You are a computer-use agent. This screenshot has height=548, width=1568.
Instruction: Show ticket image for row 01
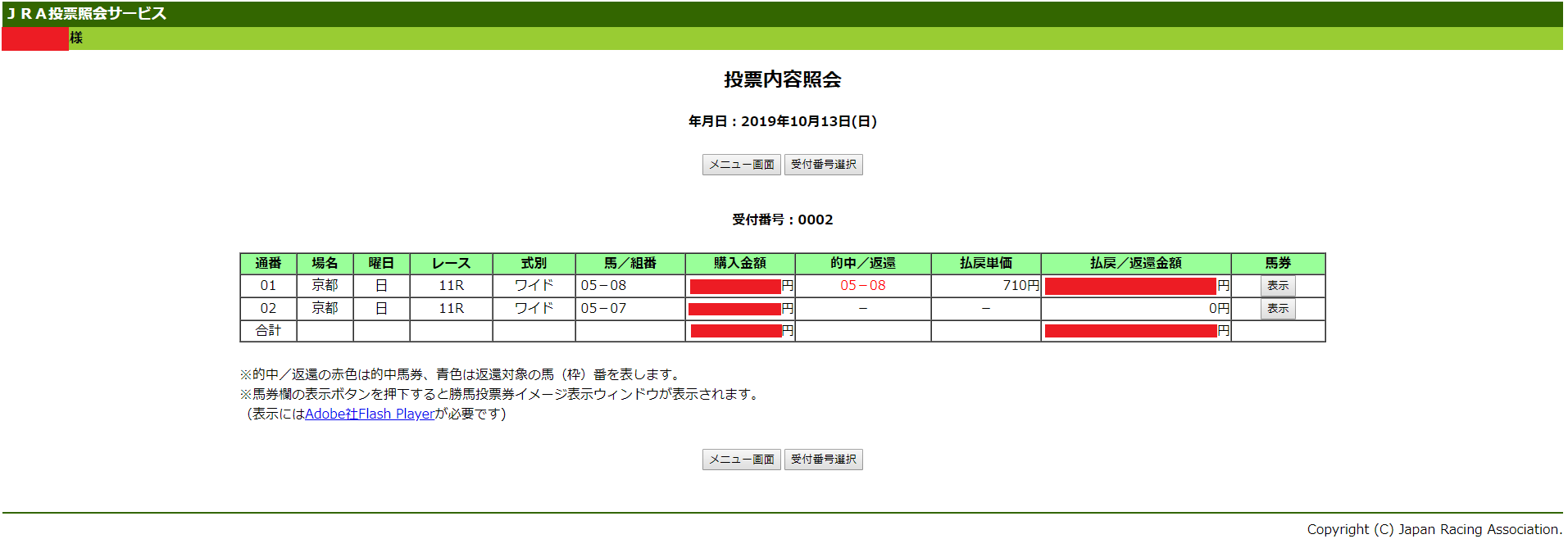(1278, 286)
